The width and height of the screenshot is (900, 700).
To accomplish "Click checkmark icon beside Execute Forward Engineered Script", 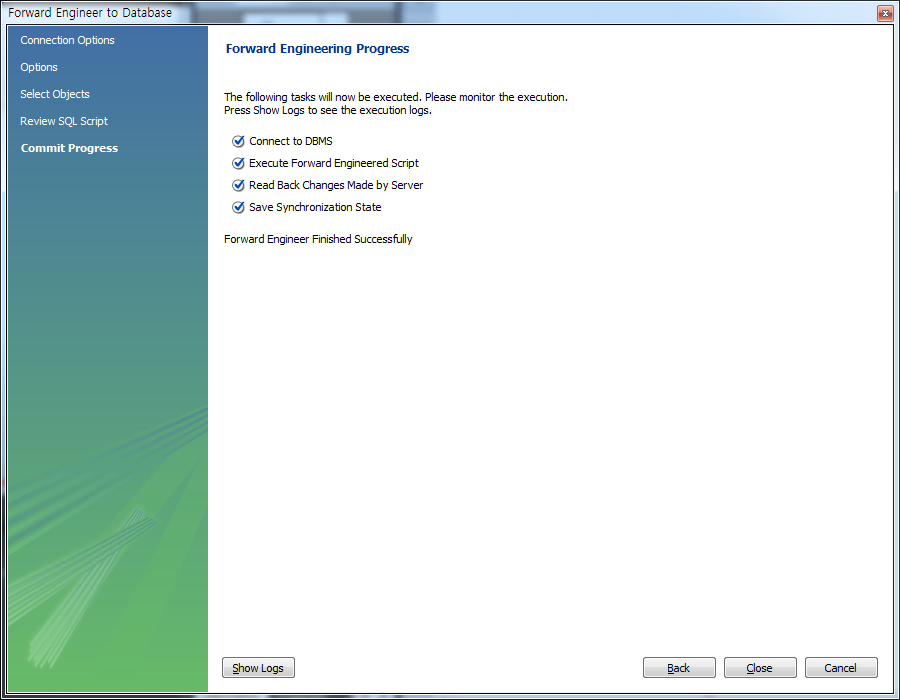I will coord(238,163).
